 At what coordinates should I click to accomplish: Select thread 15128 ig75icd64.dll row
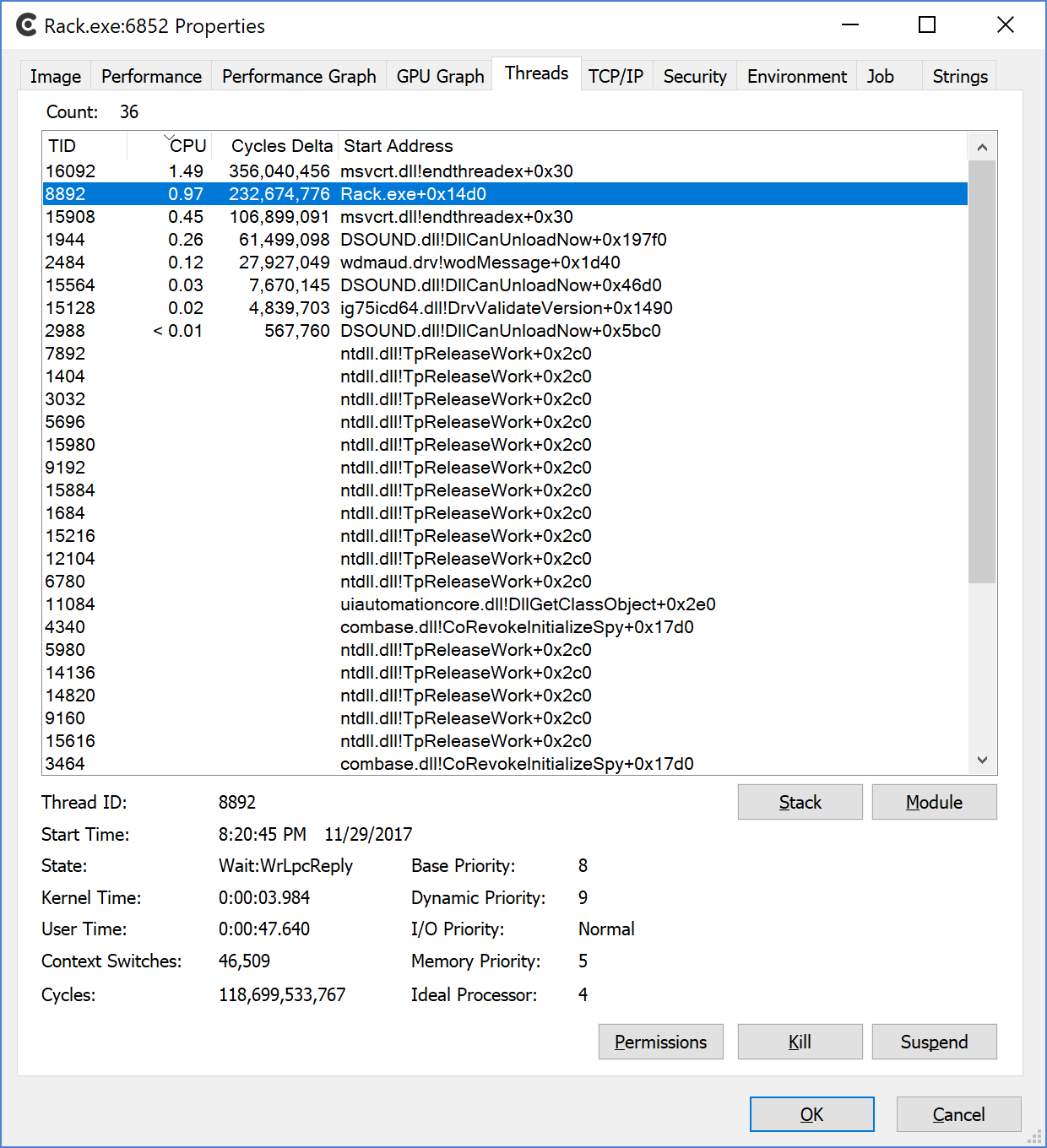click(x=505, y=308)
